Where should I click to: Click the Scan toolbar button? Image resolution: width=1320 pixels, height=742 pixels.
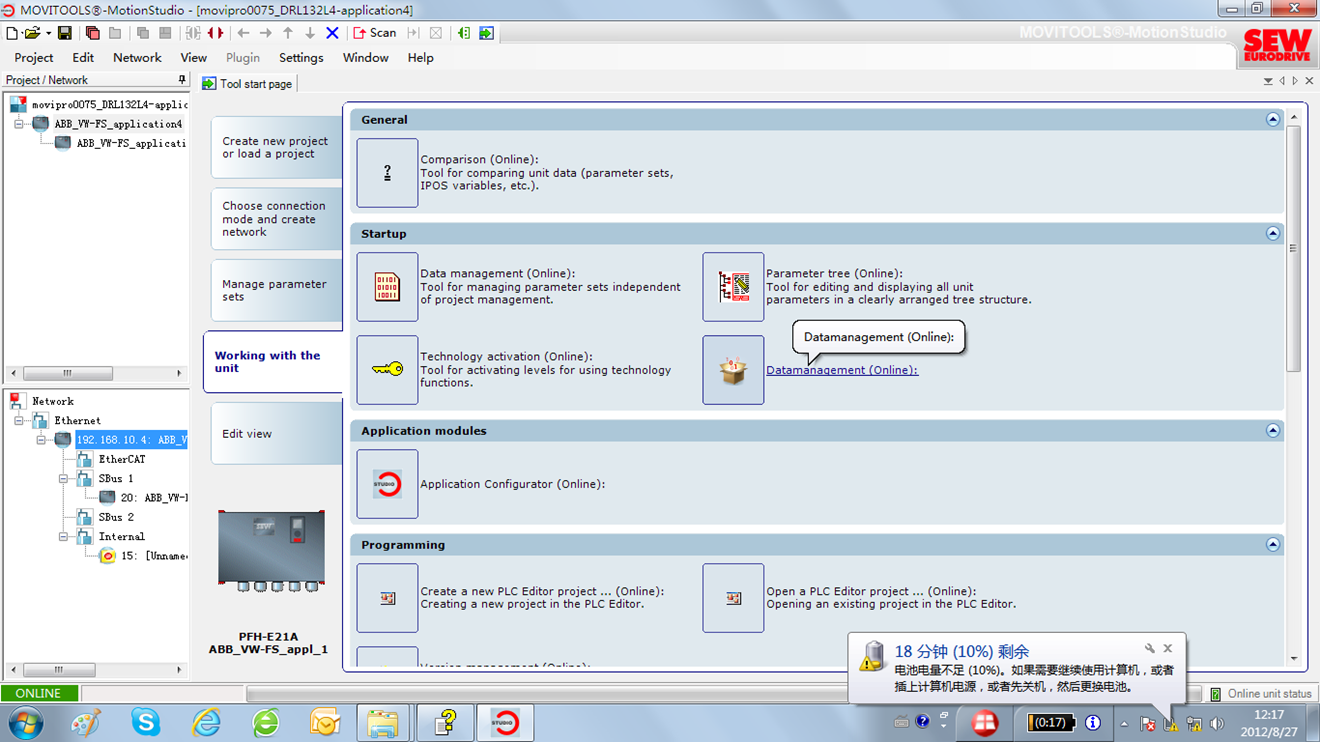[x=375, y=33]
